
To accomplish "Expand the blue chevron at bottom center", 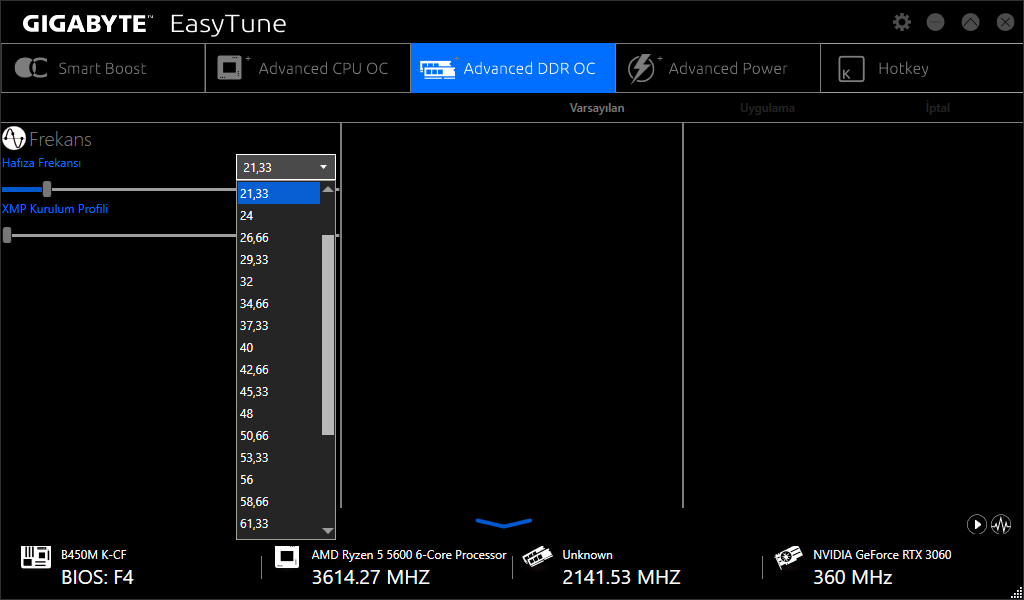I will [504, 522].
